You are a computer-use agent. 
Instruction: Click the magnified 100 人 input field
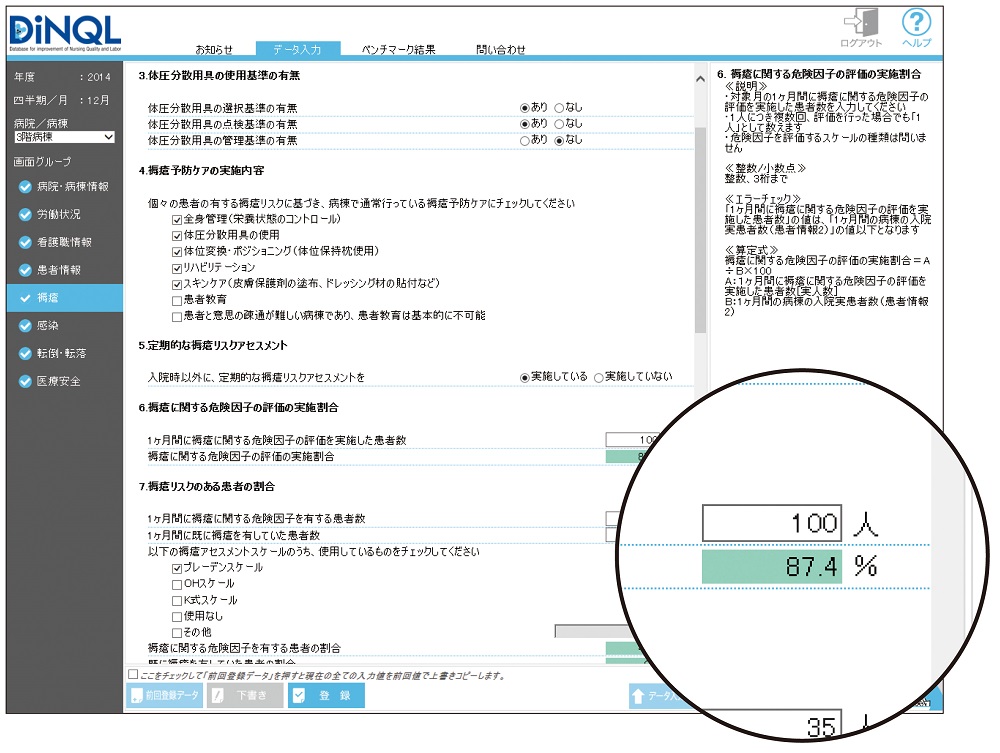(x=772, y=523)
